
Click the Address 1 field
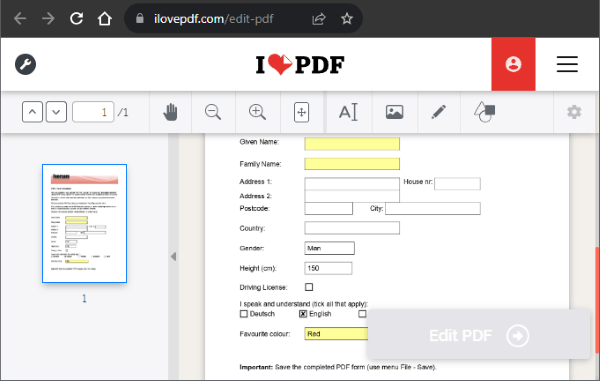point(352,184)
